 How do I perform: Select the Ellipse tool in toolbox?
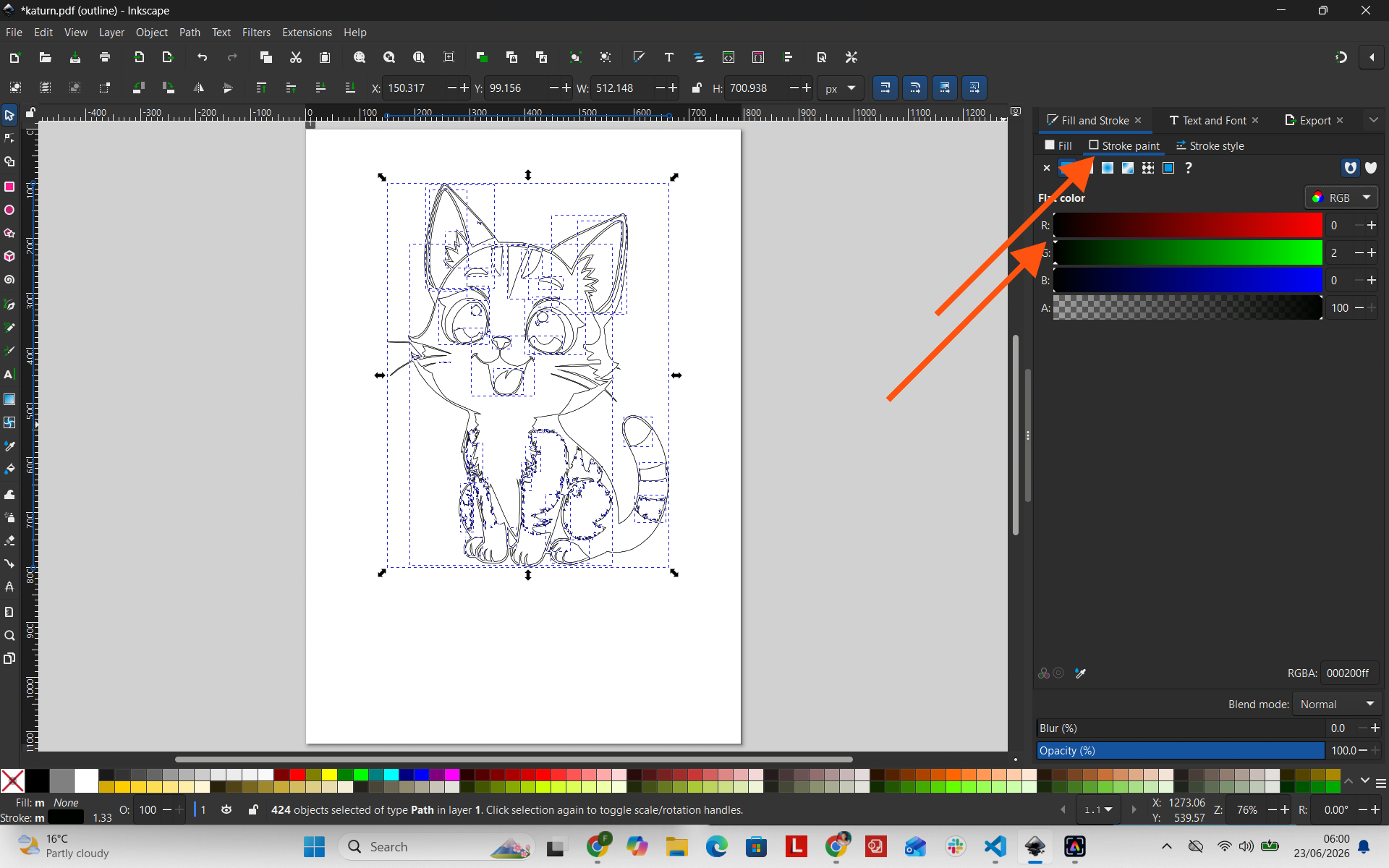[9, 210]
